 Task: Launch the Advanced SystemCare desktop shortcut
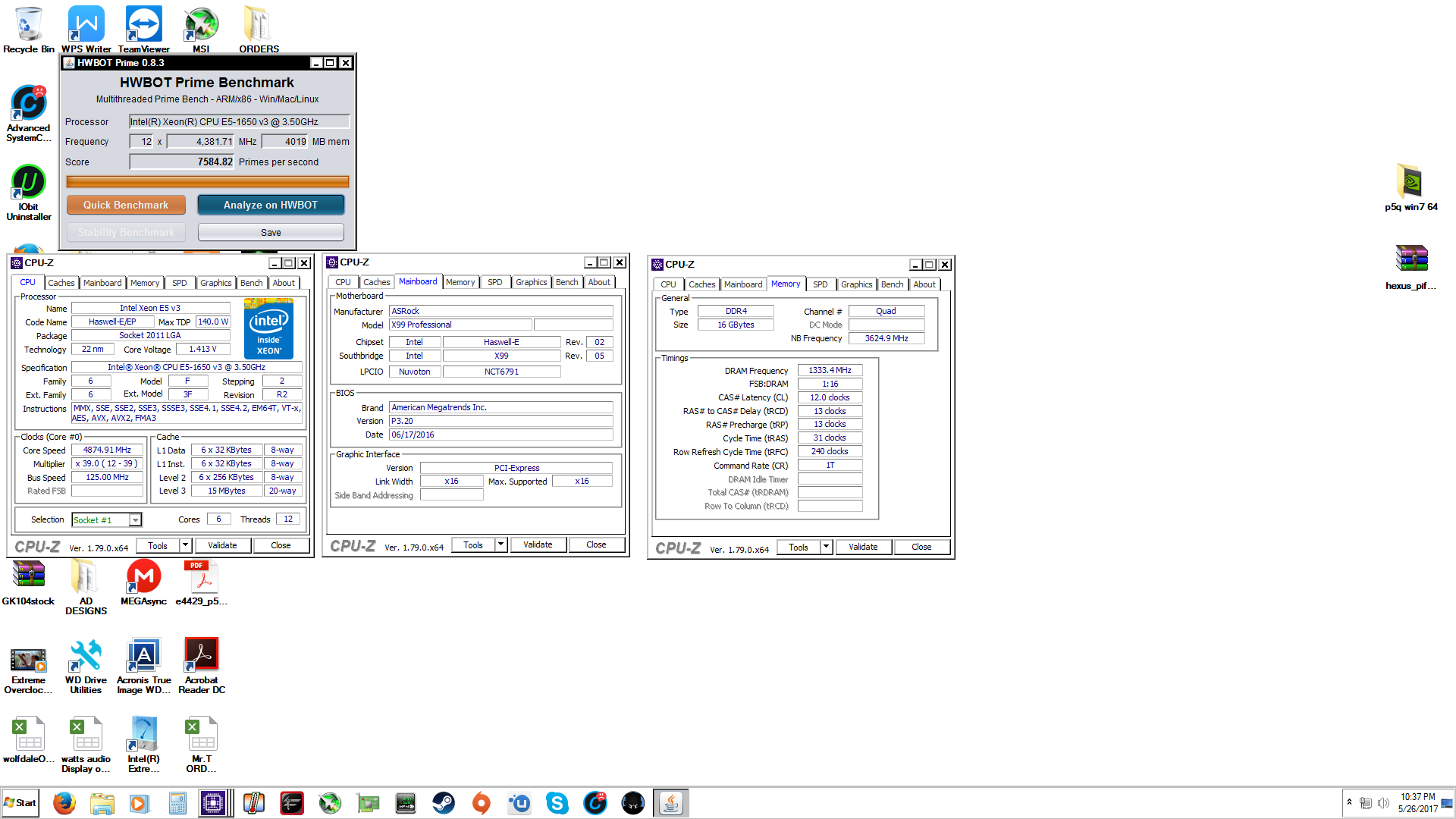click(29, 113)
